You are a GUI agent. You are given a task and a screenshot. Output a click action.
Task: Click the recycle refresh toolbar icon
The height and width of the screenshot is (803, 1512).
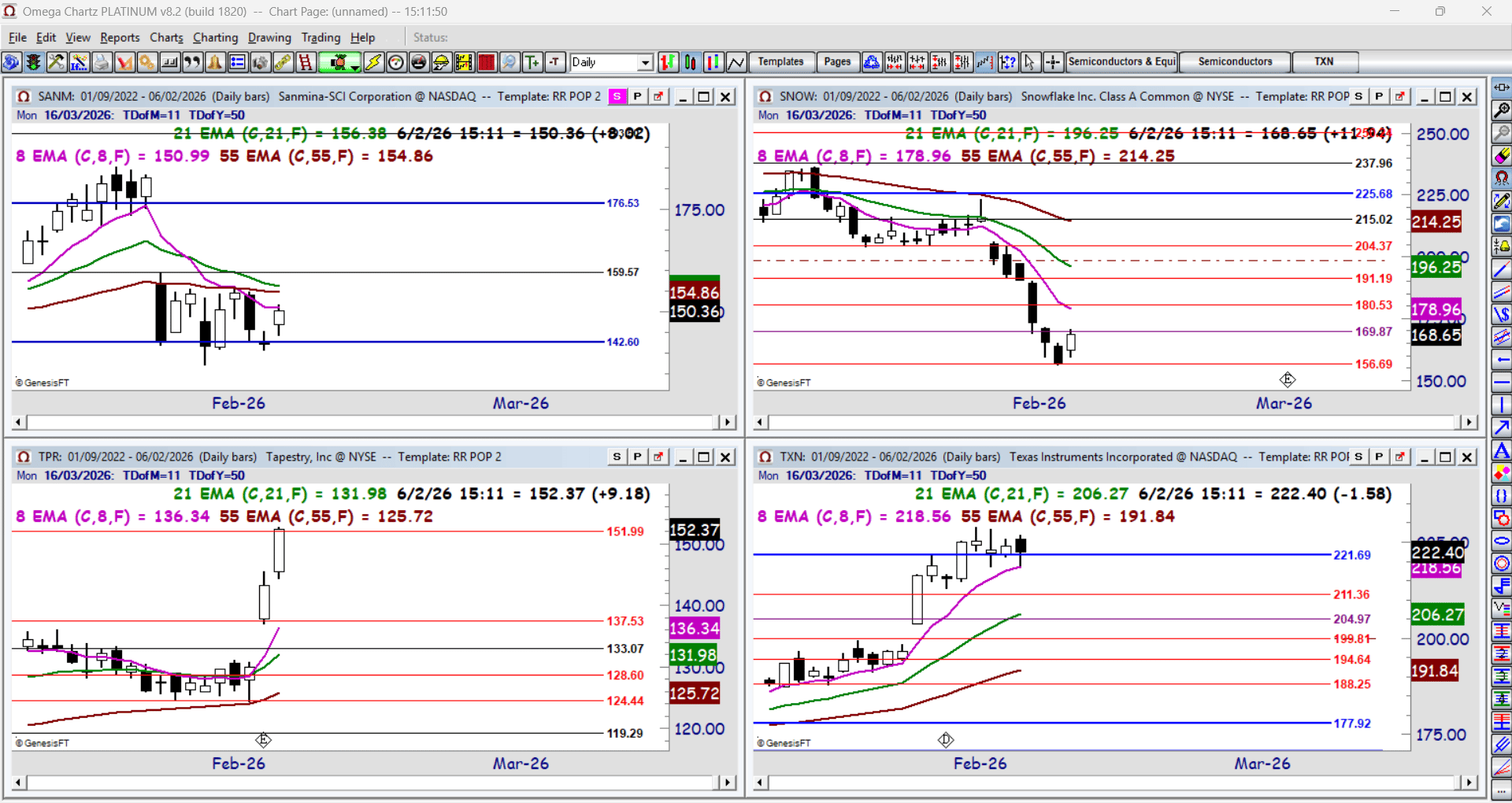point(872,62)
